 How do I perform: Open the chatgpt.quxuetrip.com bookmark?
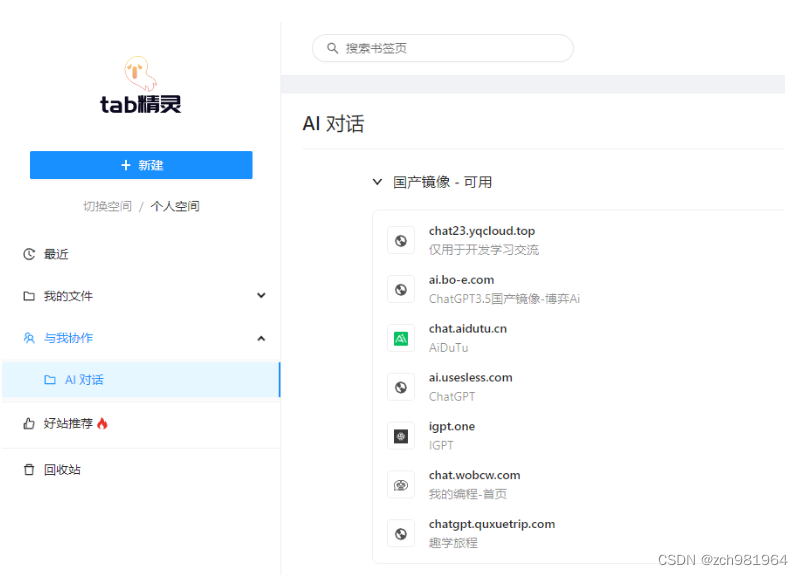click(x=492, y=524)
